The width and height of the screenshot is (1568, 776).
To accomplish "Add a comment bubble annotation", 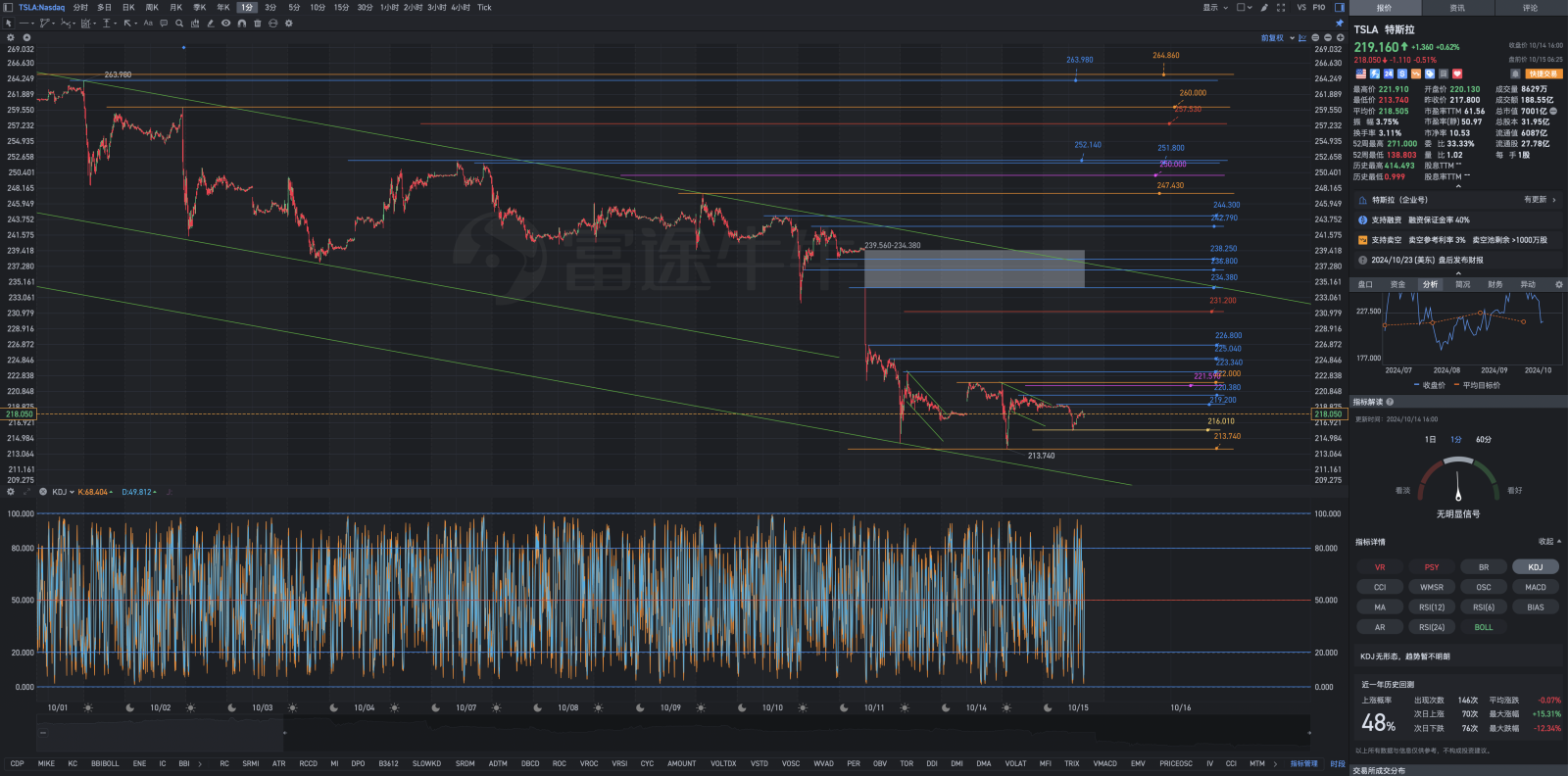I will coord(164,23).
